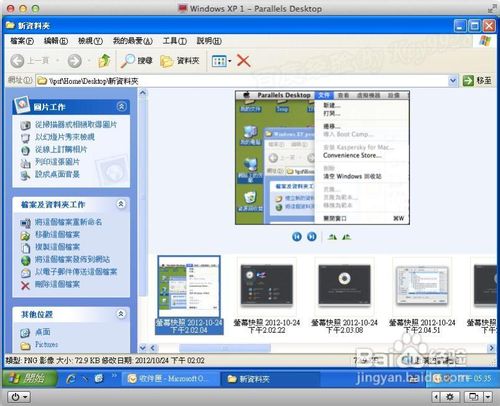The image size is (500, 406).
Task: Click the Parallels power button icon
Action: pyautogui.click(x=15, y=397)
